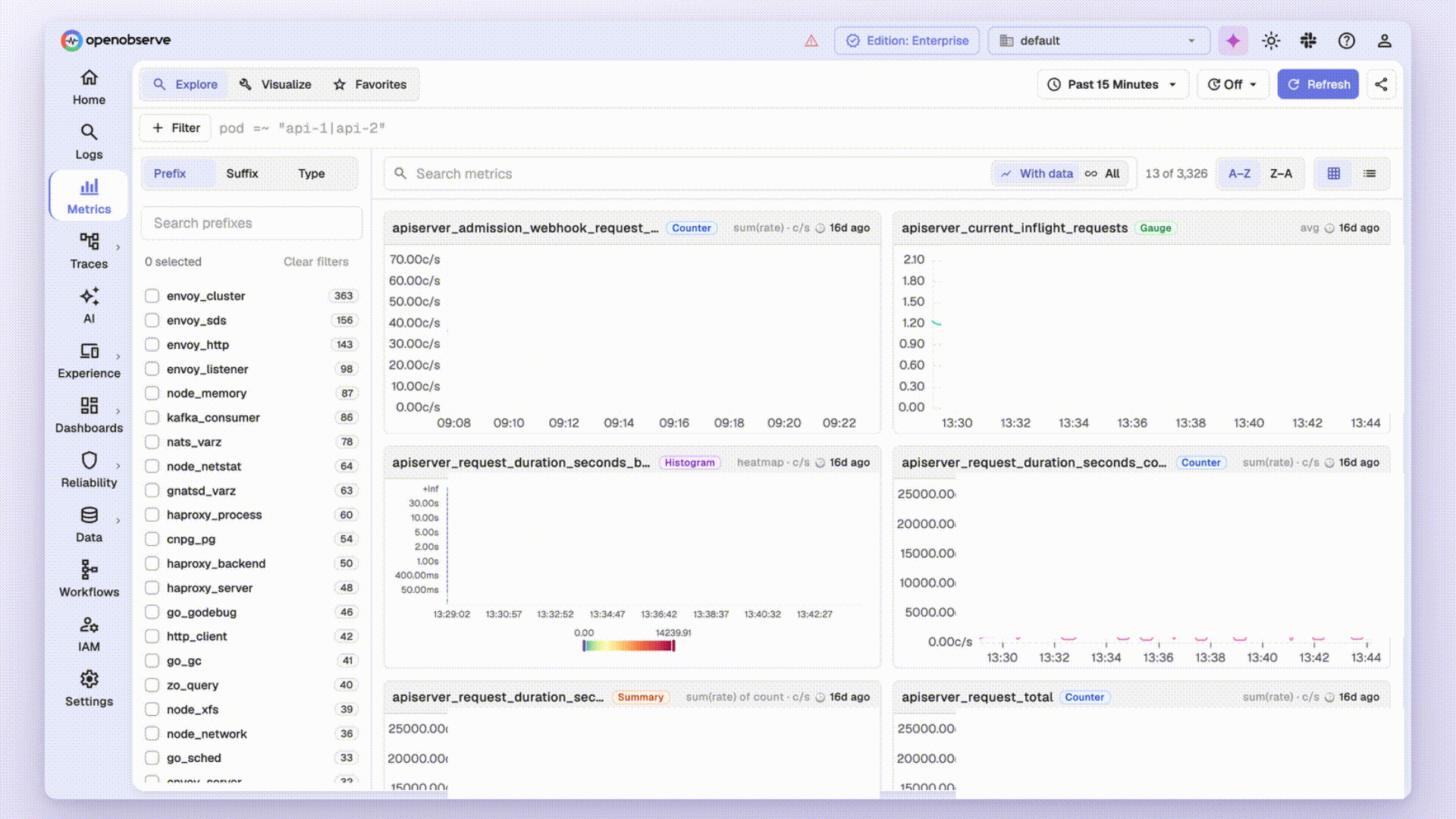
Task: Open apiserver_current_inflight_requests metric card title
Action: (x=1014, y=227)
